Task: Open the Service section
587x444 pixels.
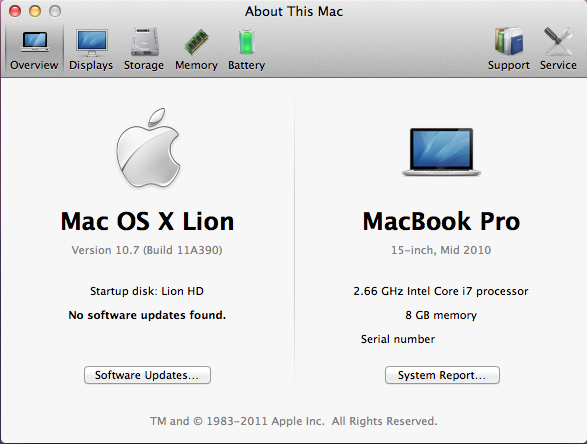Action: 558,49
